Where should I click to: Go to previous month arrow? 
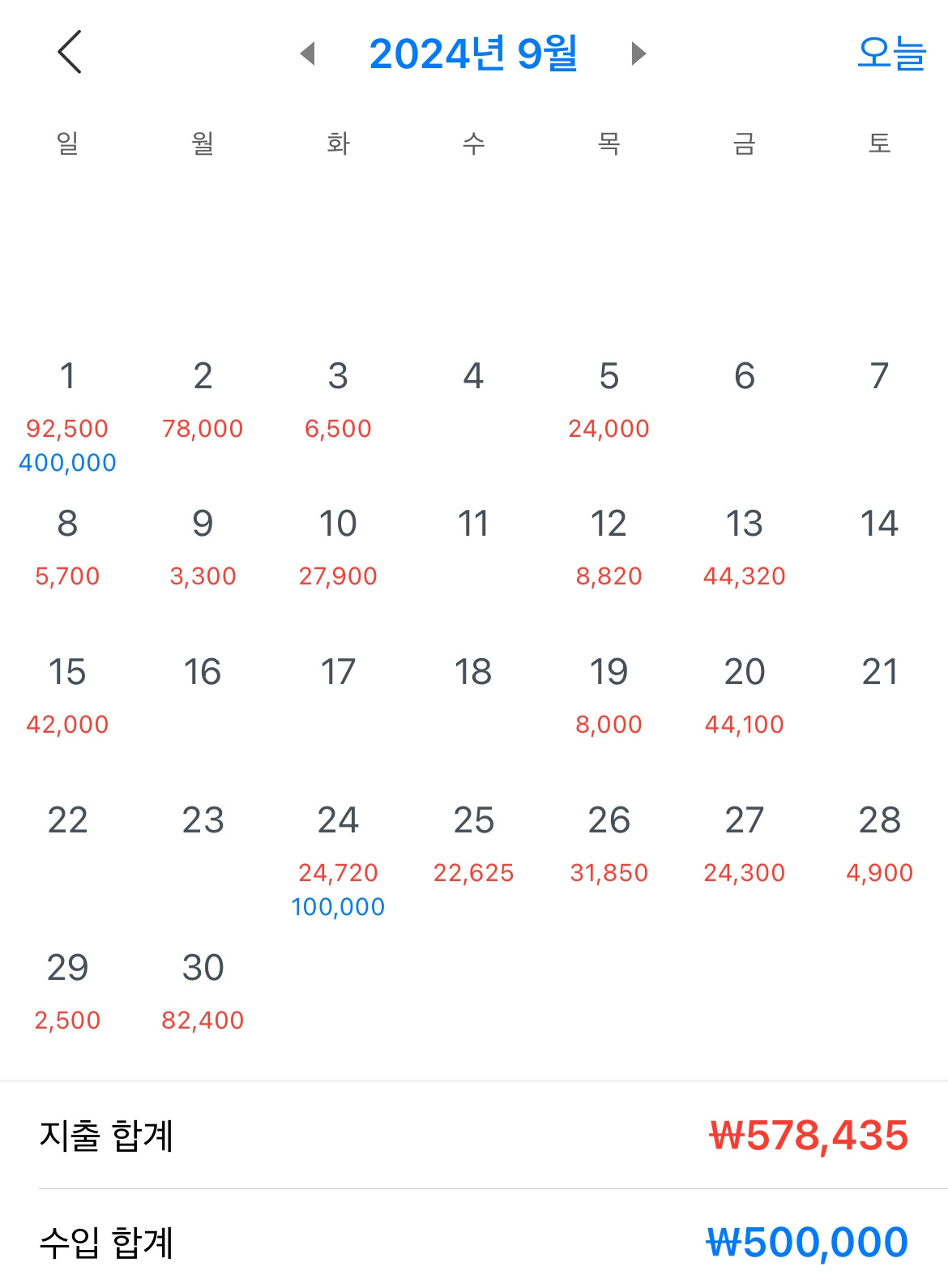(307, 53)
